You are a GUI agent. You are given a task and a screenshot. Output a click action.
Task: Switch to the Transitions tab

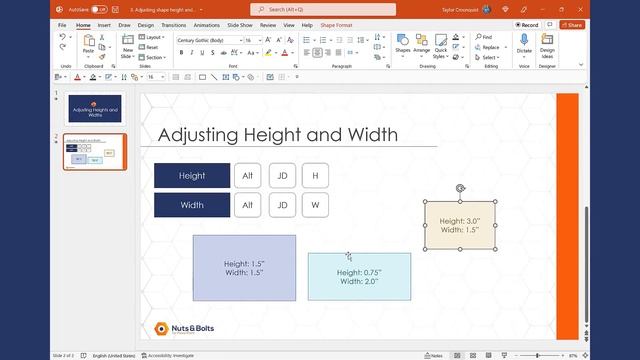tap(173, 25)
